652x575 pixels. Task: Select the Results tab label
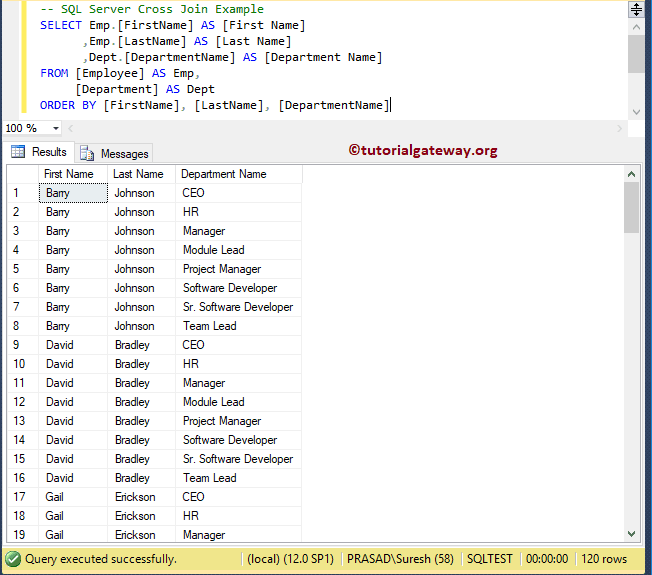(49, 152)
